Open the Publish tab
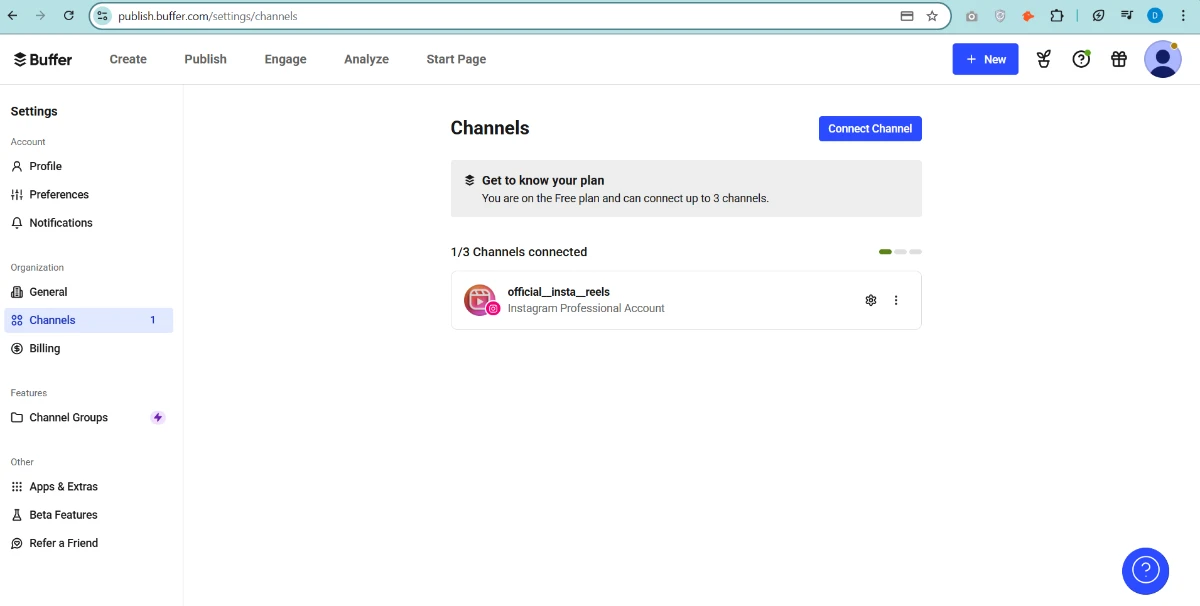The height and width of the screenshot is (606, 1200). [205, 59]
